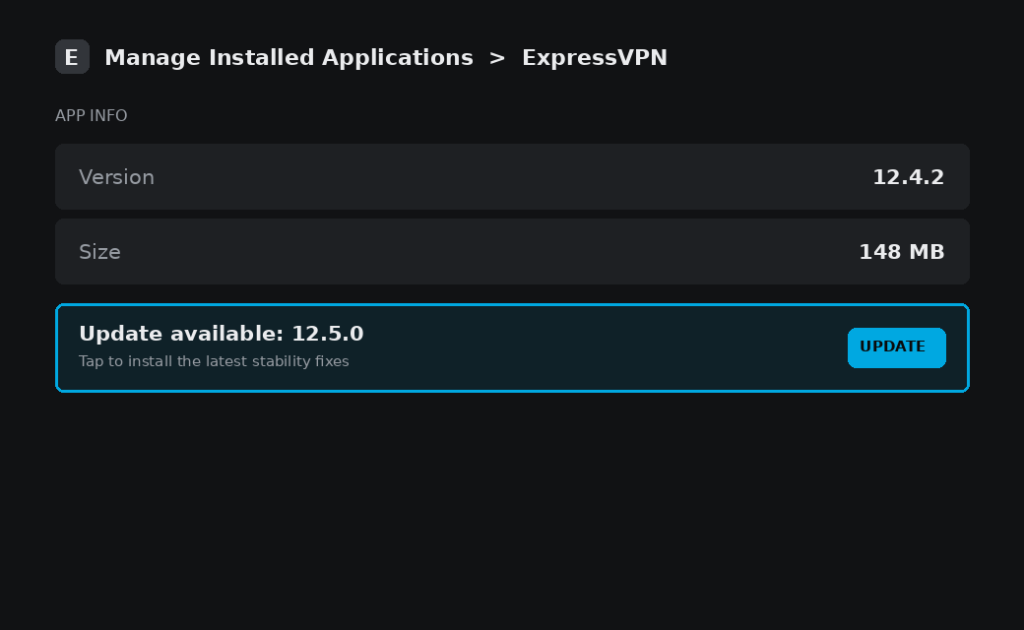
Task: Click the word "Manage" in the header
Action: click(x=152, y=57)
